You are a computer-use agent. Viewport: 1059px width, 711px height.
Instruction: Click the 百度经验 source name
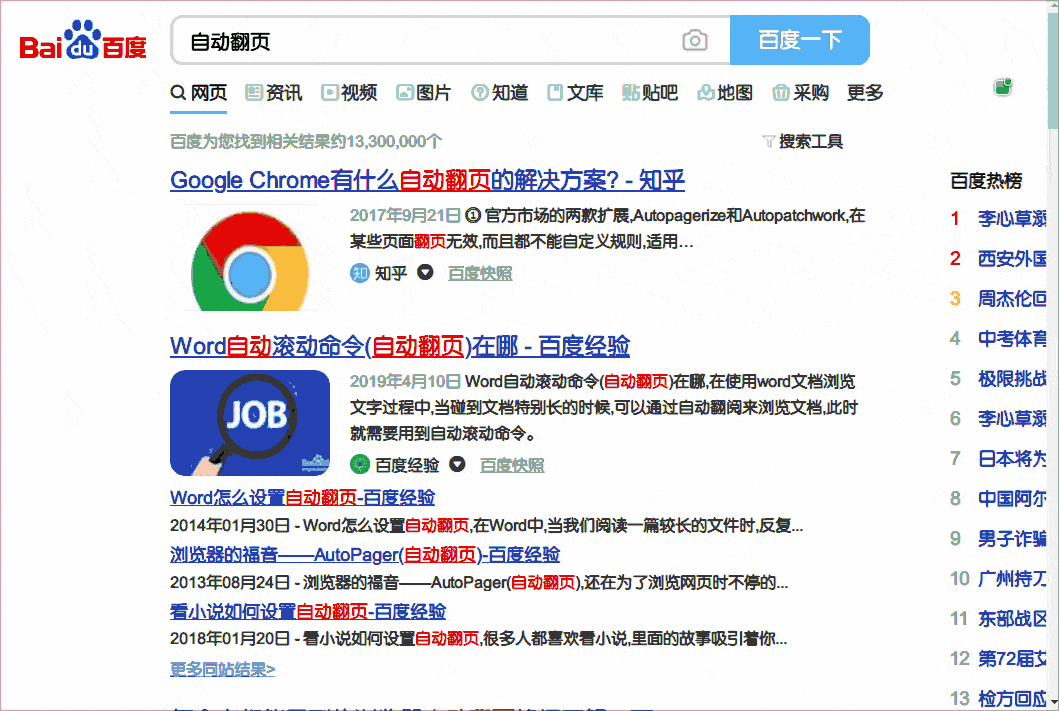click(x=407, y=465)
